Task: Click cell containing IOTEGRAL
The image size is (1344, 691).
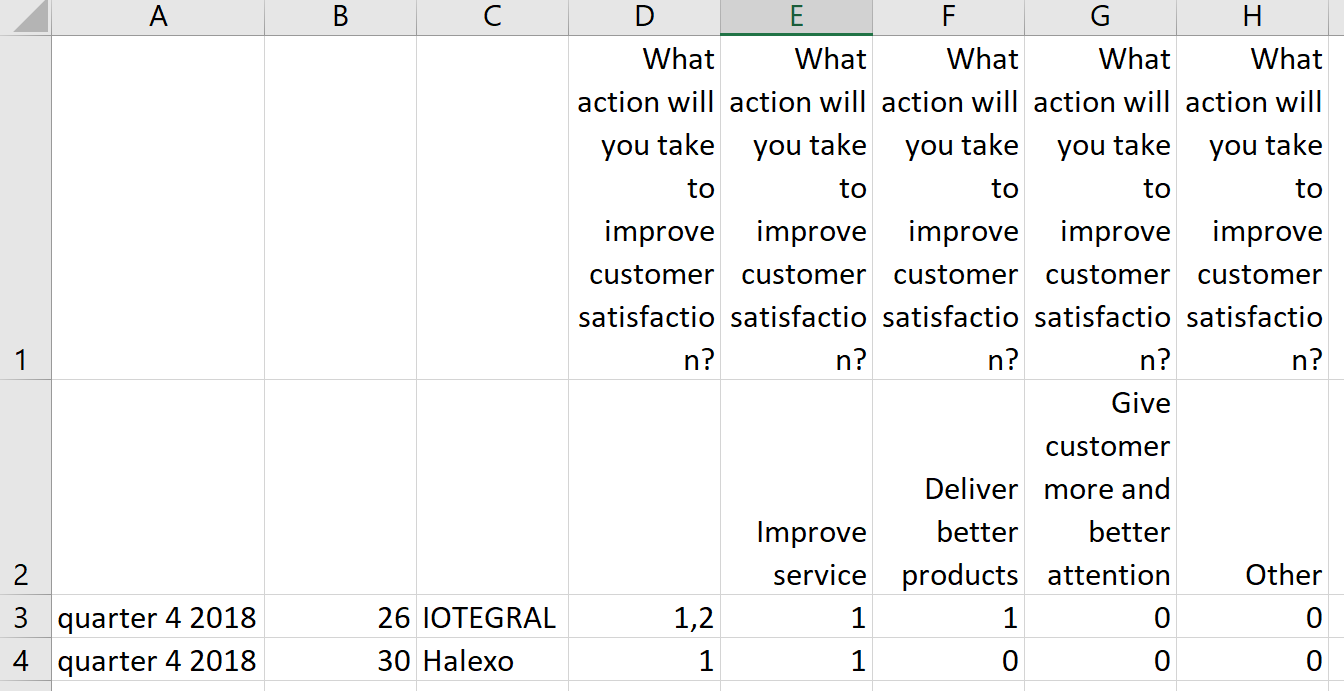Action: point(493,616)
